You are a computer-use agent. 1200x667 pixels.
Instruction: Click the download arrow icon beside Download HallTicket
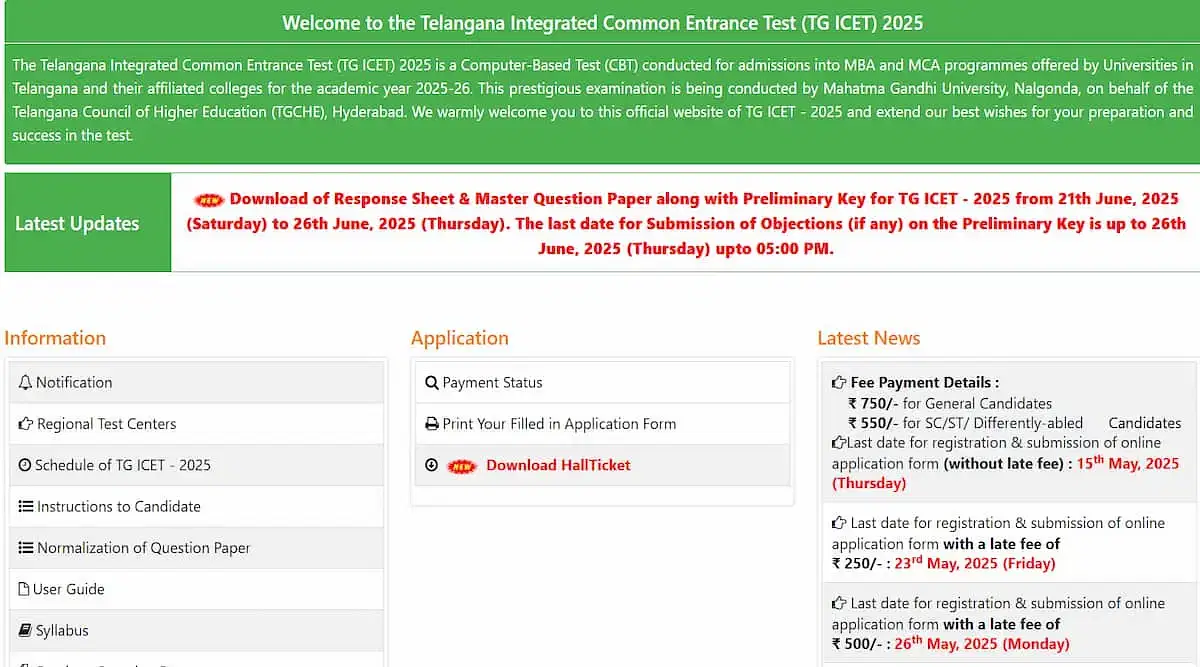431,465
